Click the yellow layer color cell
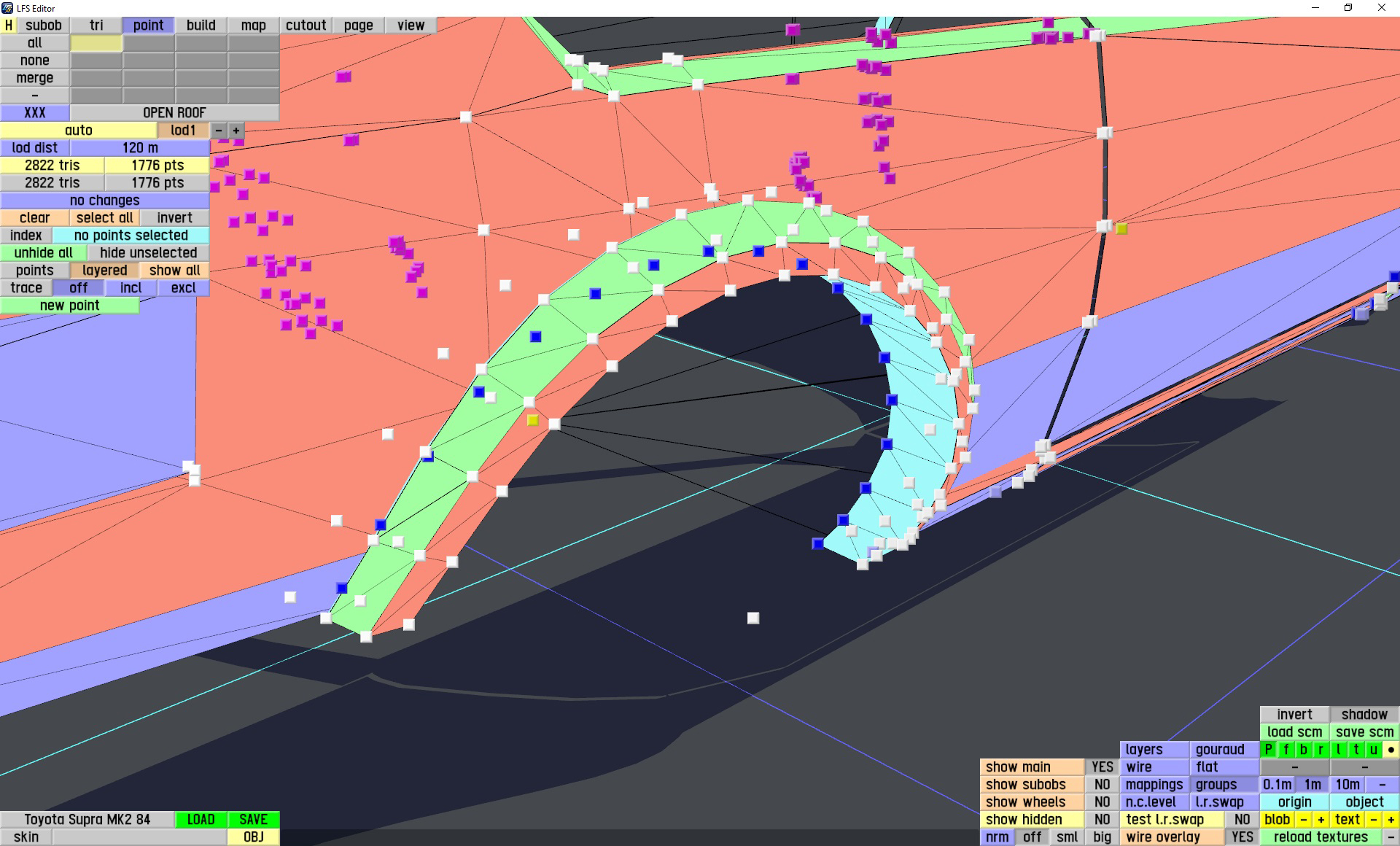This screenshot has width=1400, height=846. [x=96, y=42]
